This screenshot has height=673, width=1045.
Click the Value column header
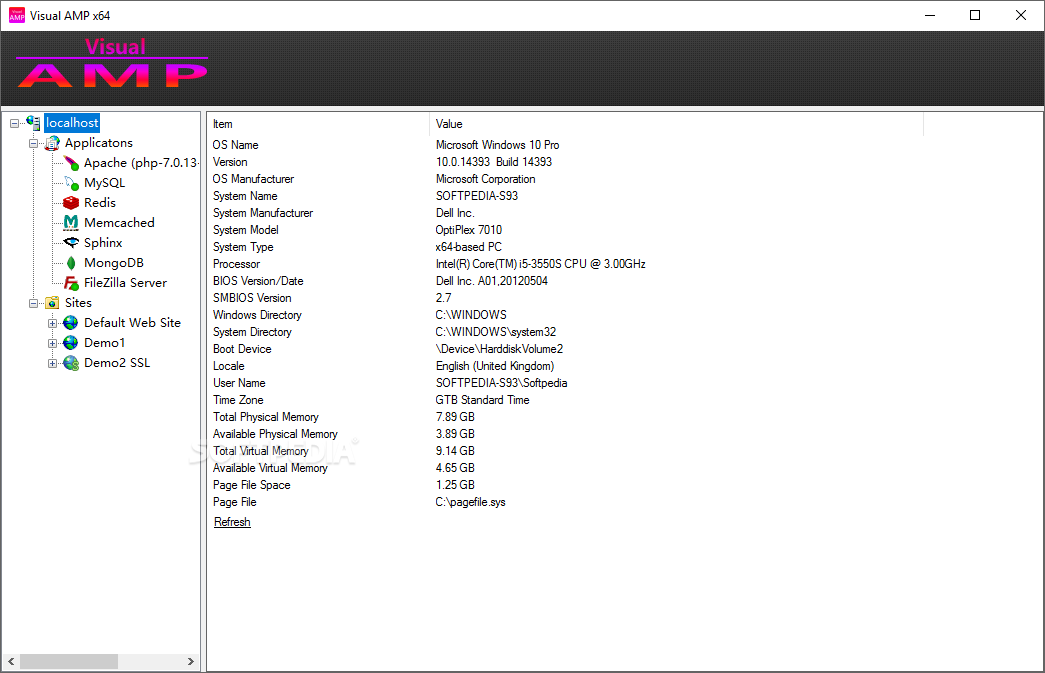pos(676,124)
